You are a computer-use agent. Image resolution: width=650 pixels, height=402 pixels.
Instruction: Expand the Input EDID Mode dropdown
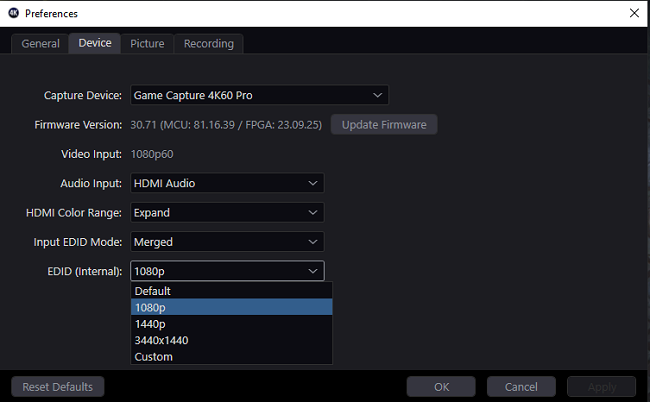pos(227,242)
